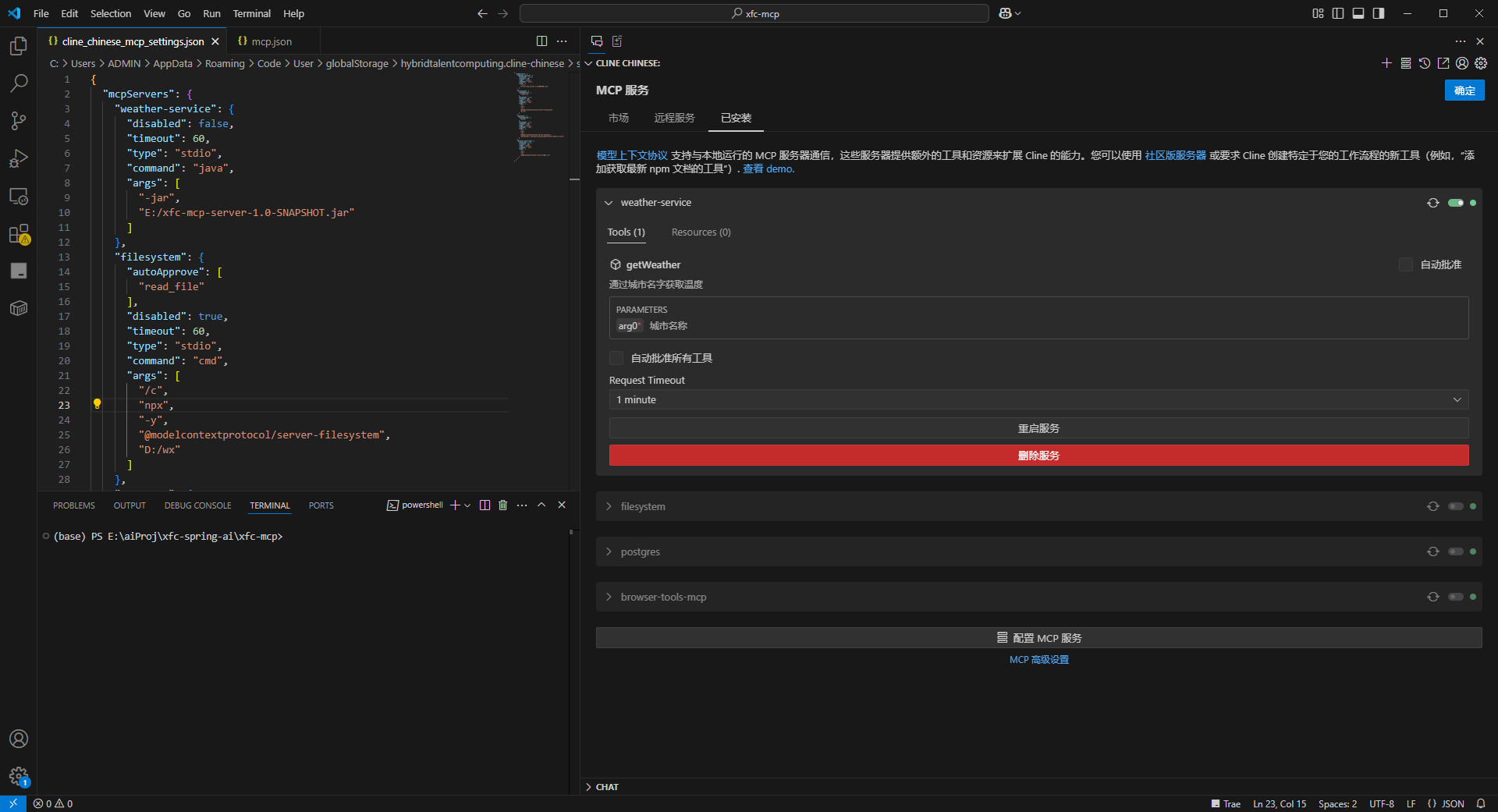Viewport: 1498px width, 812px height.
Task: Kill the terminal with trash icon
Action: [503, 505]
